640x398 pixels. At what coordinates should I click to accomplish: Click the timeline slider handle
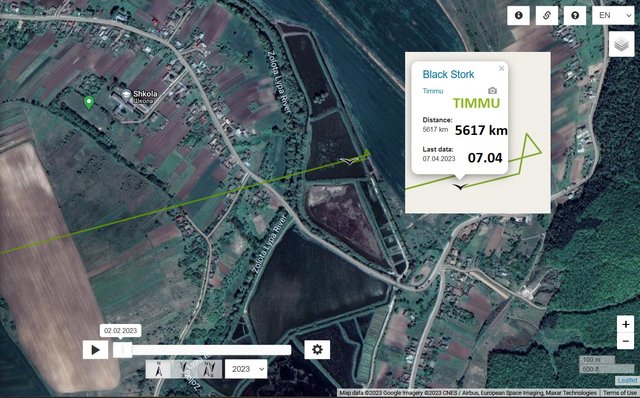122,350
